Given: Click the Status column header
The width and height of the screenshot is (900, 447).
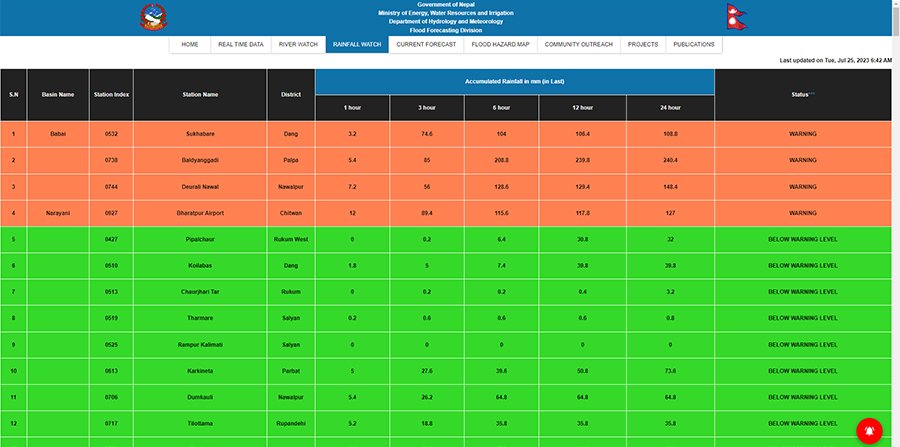Looking at the screenshot, I should 803,95.
